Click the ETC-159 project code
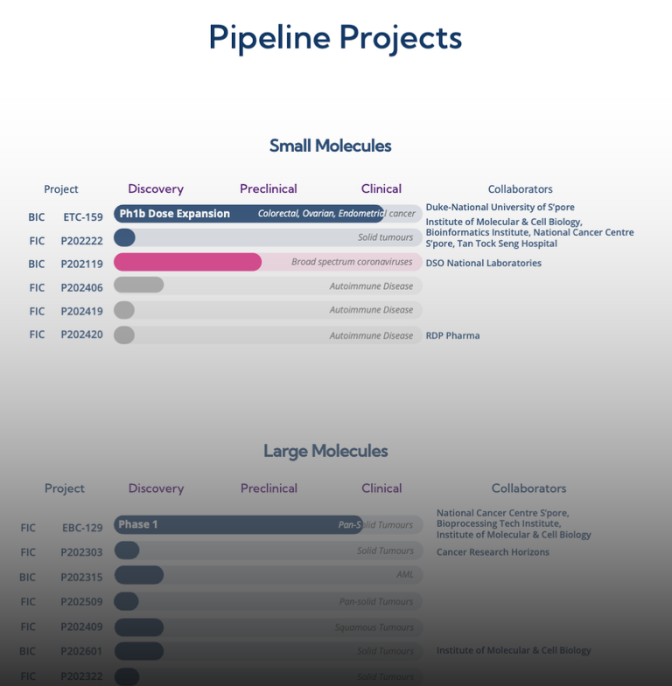 point(83,217)
